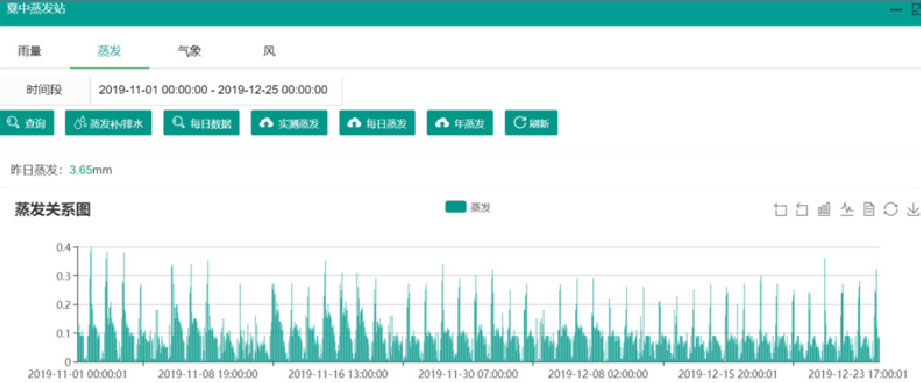Switch to the 雨量 tab
The width and height of the screenshot is (921, 383).
point(30,51)
